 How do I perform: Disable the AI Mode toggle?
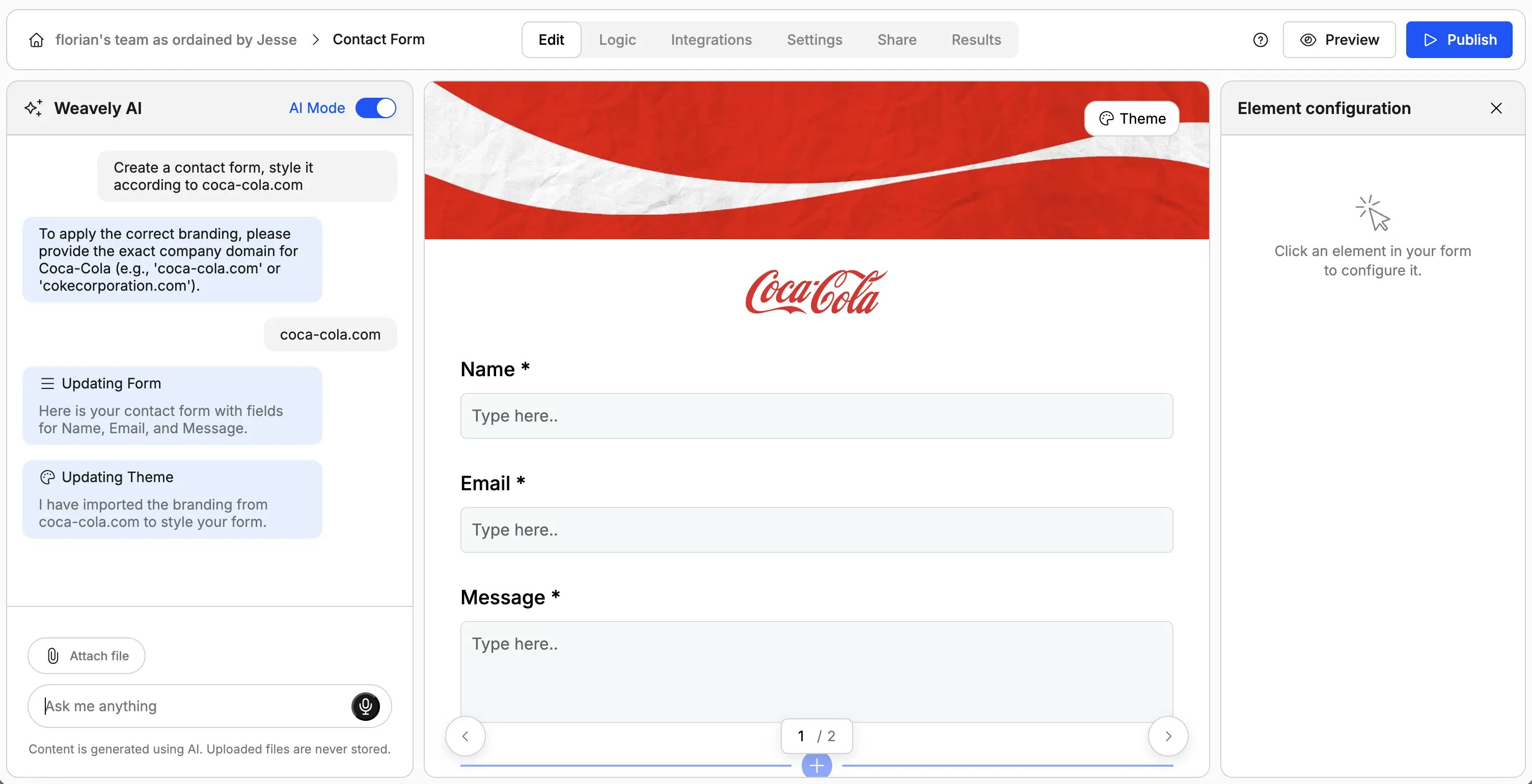(376, 107)
